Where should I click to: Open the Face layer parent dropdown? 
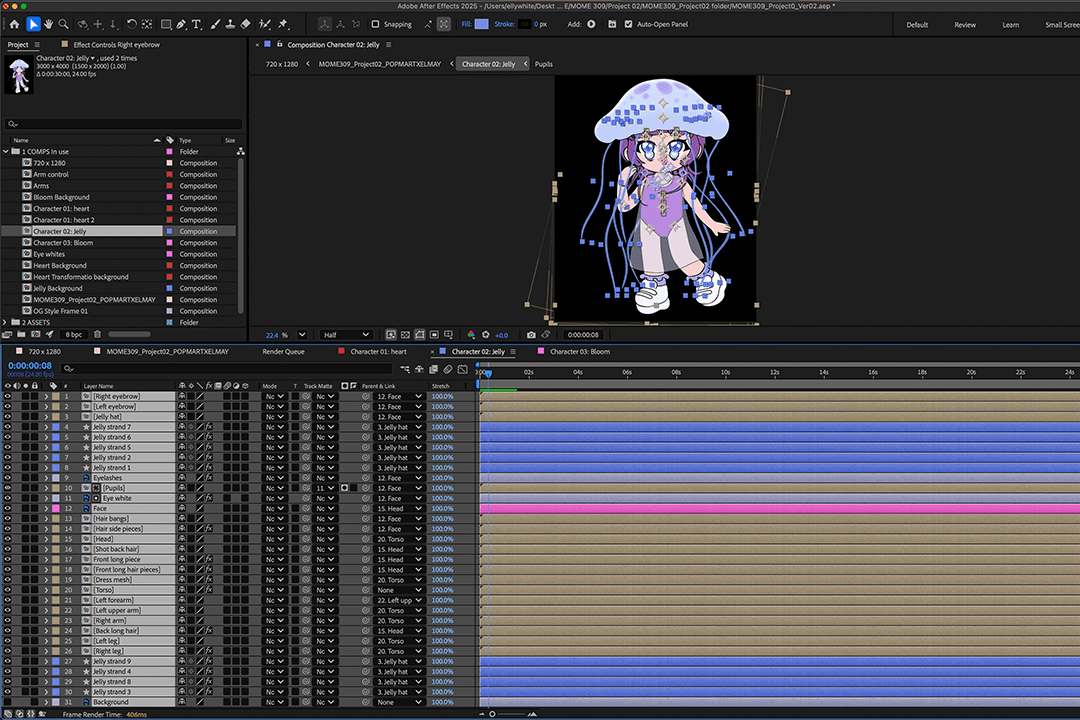[x=399, y=509]
